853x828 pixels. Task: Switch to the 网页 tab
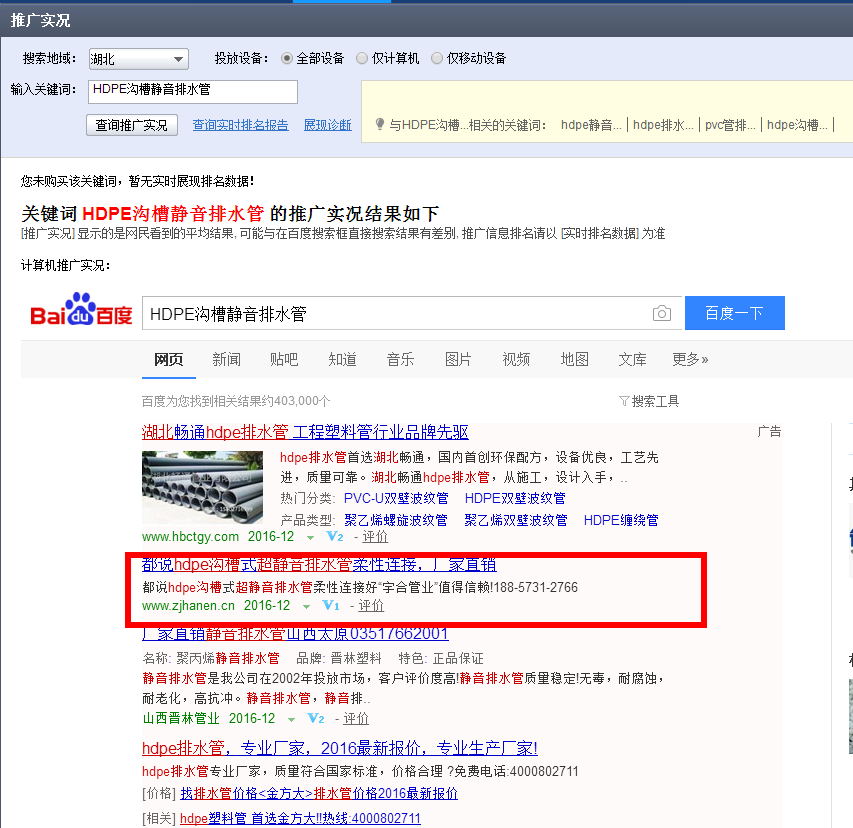[x=169, y=360]
